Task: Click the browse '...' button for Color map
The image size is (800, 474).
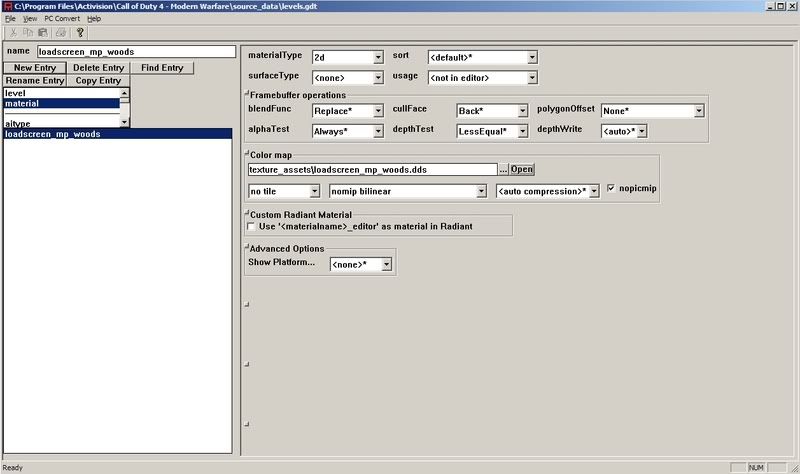Action: pyautogui.click(x=504, y=169)
